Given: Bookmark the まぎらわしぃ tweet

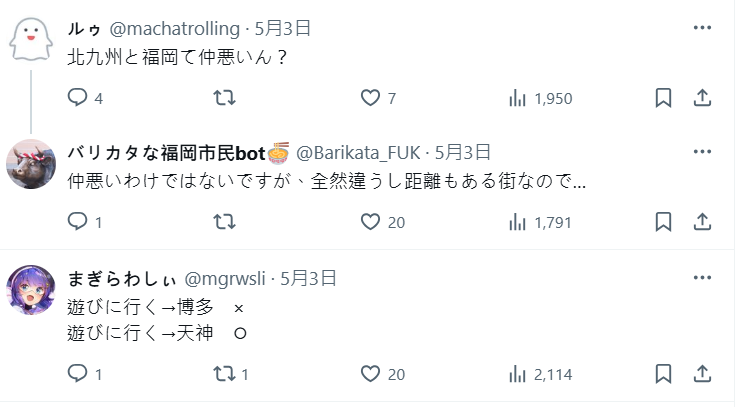Looking at the screenshot, I should pyautogui.click(x=662, y=374).
